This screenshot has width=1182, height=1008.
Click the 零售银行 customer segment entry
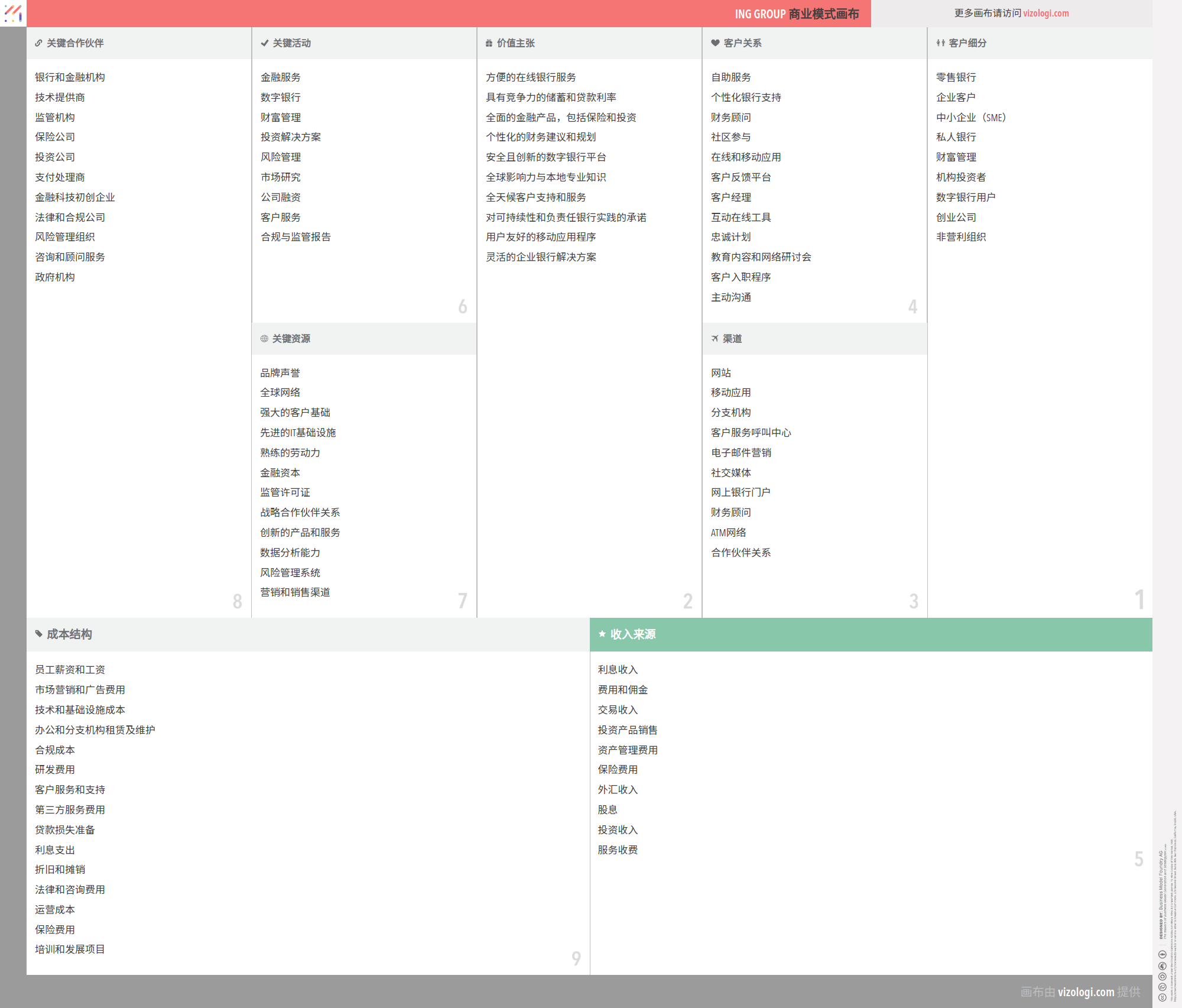pos(956,77)
